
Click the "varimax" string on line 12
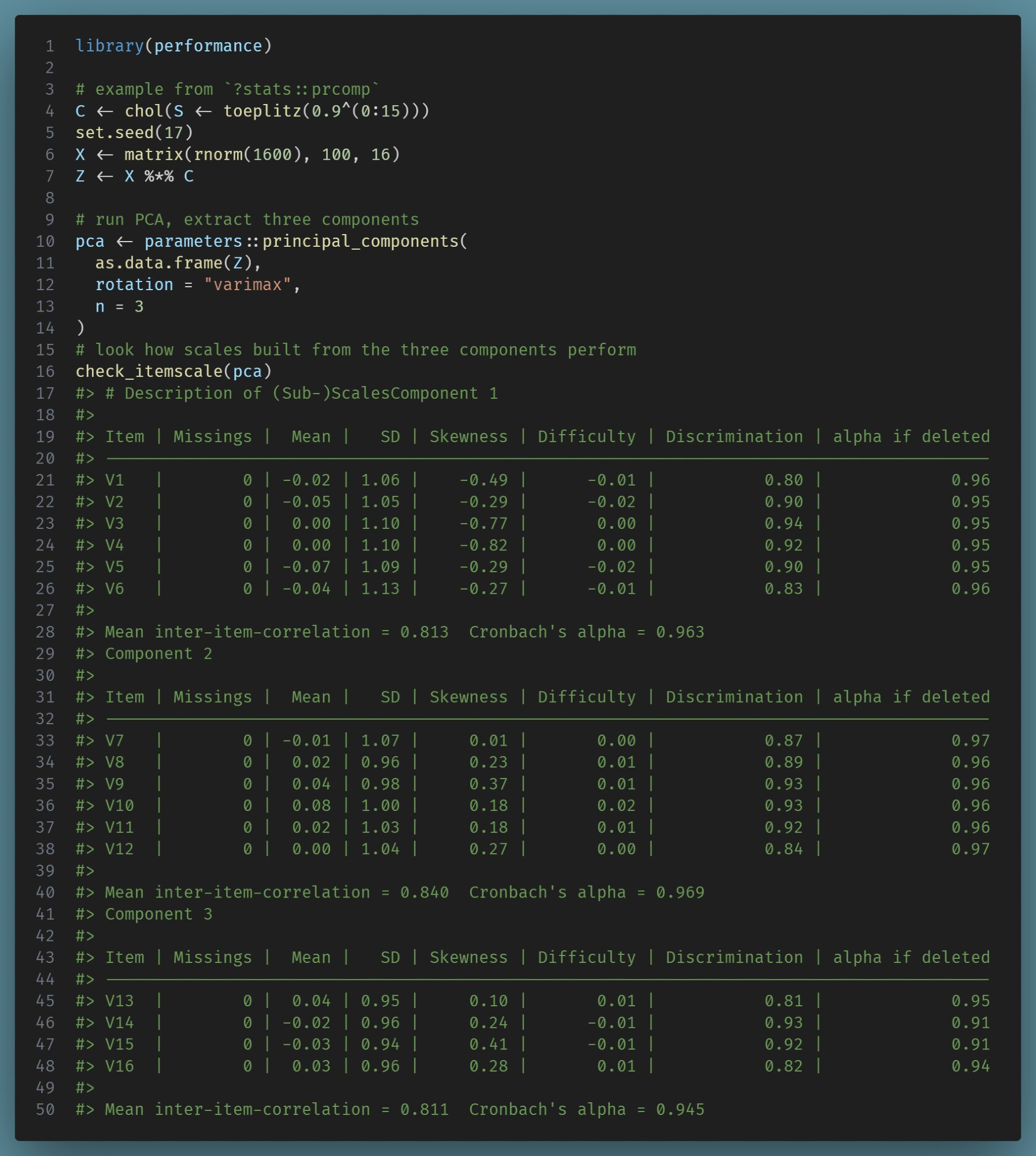click(x=247, y=284)
